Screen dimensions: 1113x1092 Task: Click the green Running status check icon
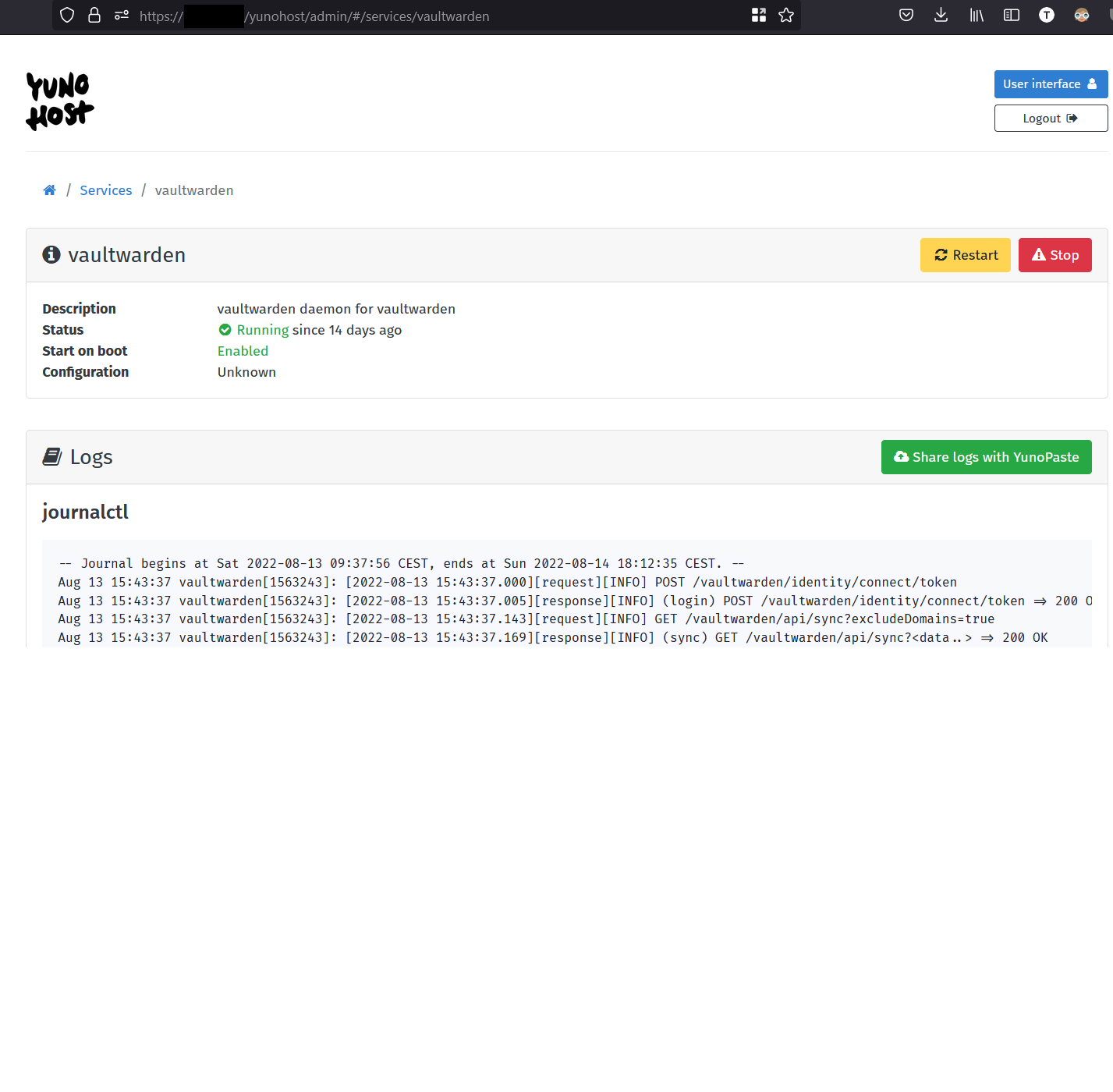point(225,330)
